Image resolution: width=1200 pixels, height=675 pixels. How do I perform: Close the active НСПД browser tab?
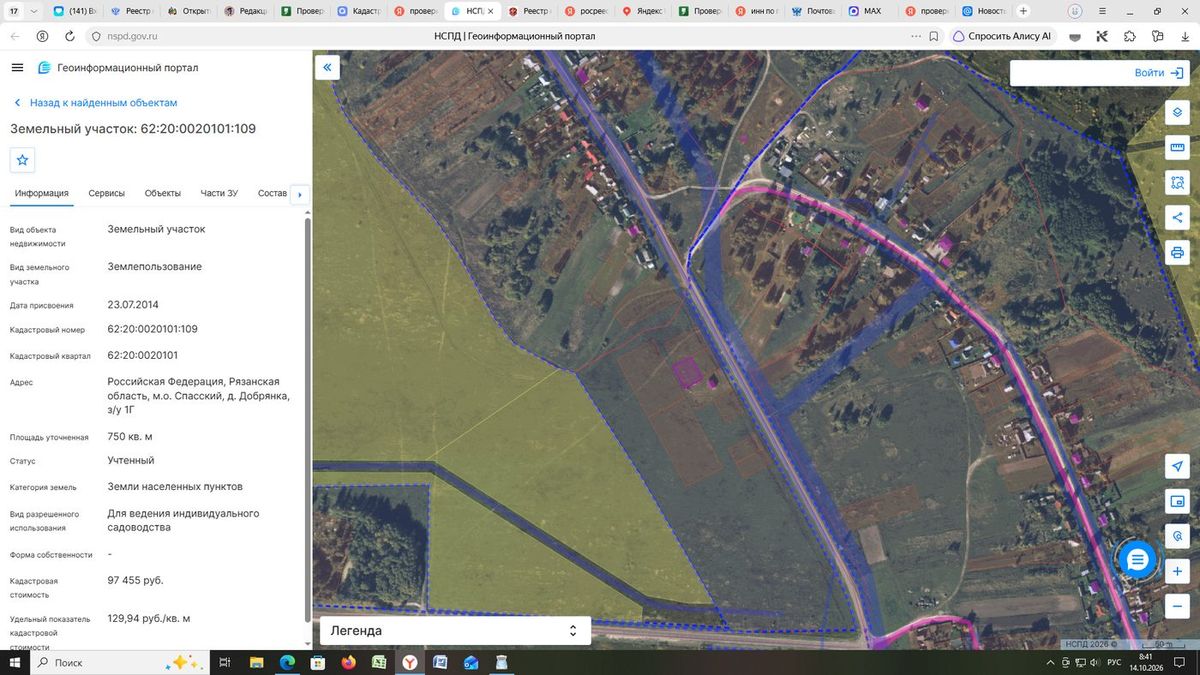[x=490, y=11]
